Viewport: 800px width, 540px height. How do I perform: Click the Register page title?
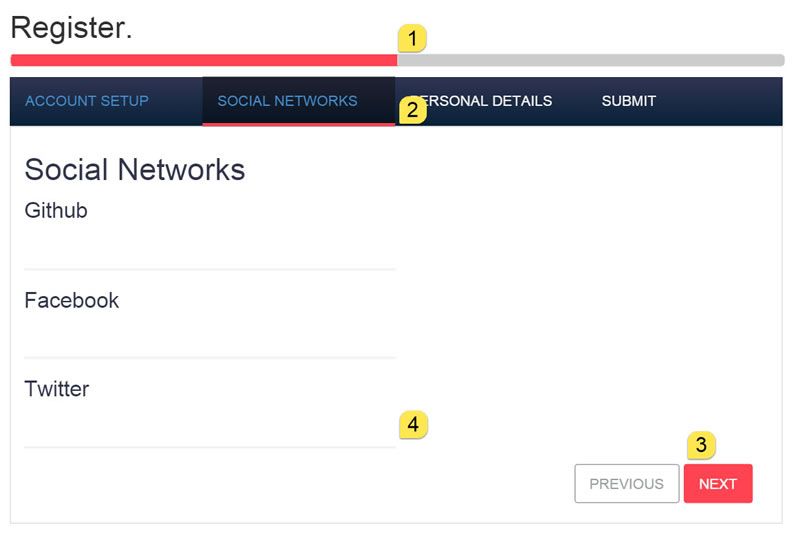[x=71, y=28]
